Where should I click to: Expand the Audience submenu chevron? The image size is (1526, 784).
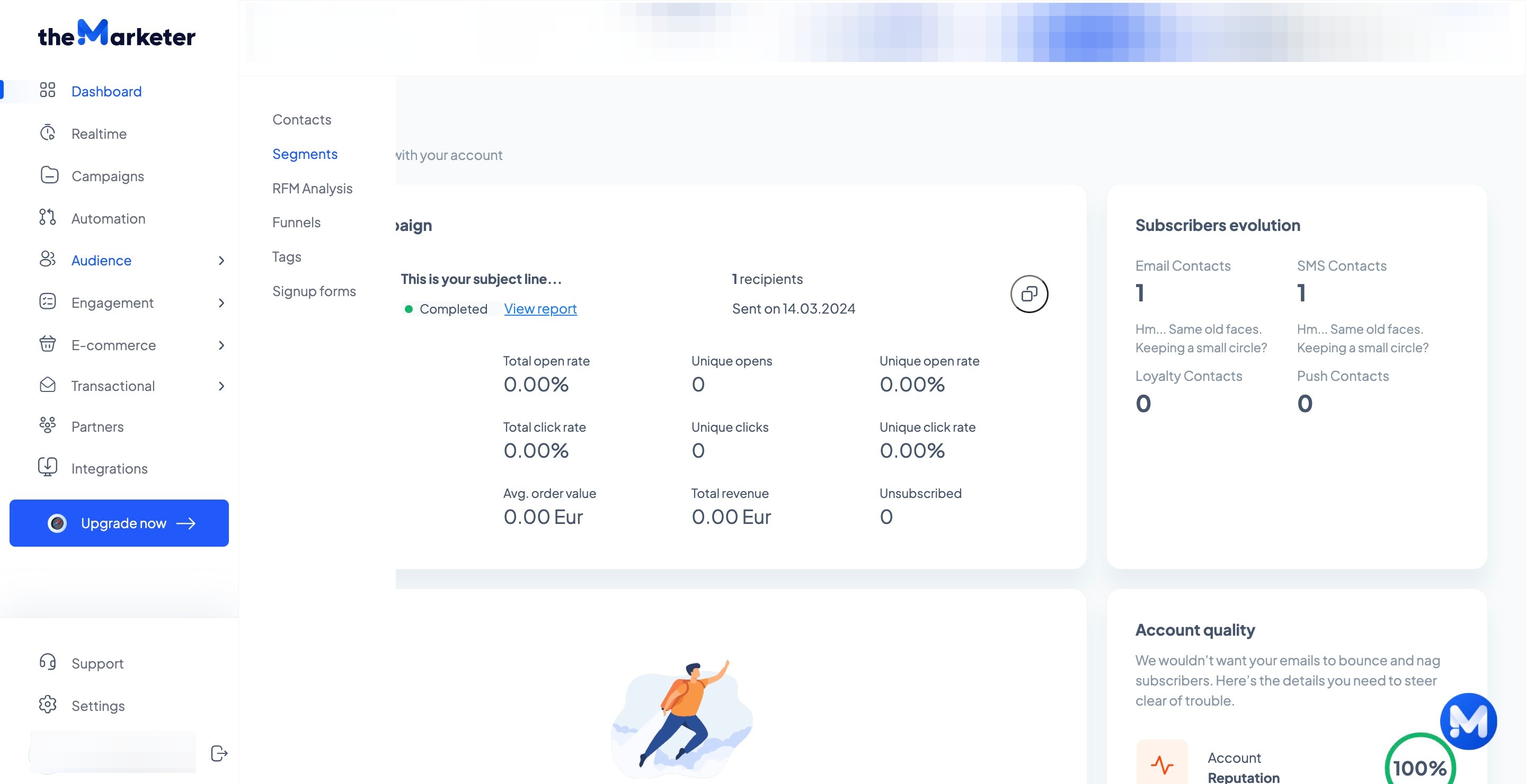point(221,261)
